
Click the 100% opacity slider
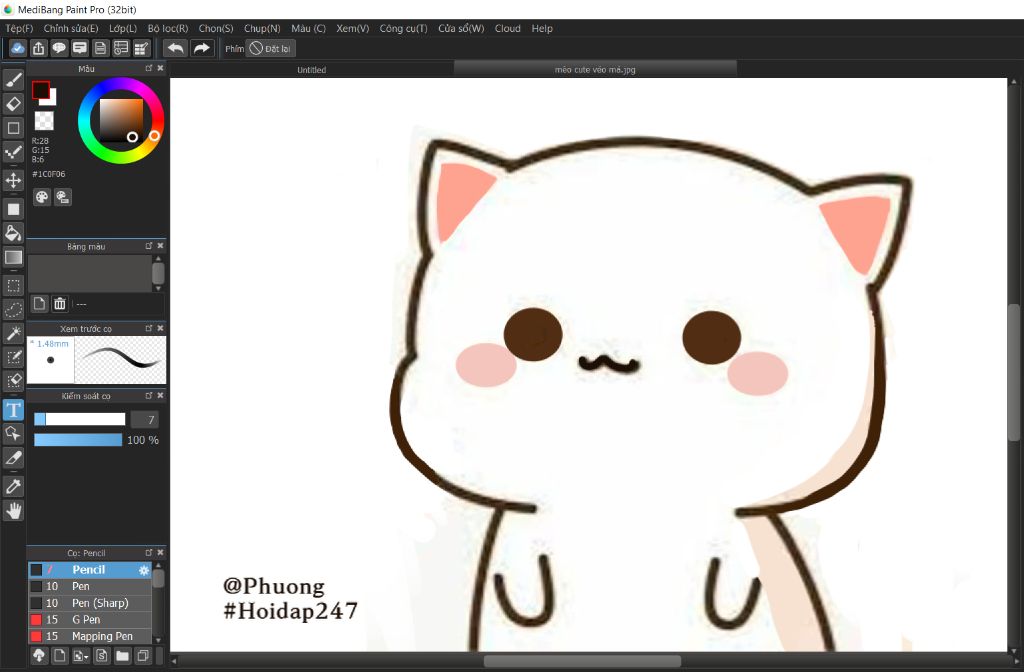pyautogui.click(x=78, y=440)
